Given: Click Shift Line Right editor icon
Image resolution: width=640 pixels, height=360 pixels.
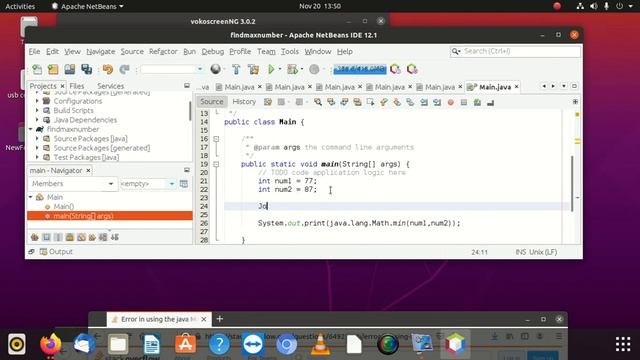Looking at the screenshot, I should coord(437,102).
